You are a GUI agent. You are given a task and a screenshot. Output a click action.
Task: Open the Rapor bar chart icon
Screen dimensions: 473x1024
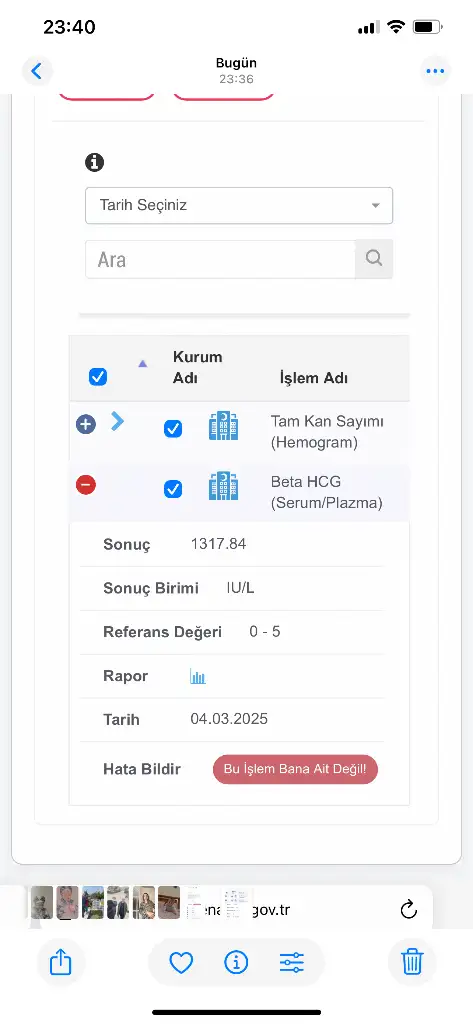click(198, 677)
